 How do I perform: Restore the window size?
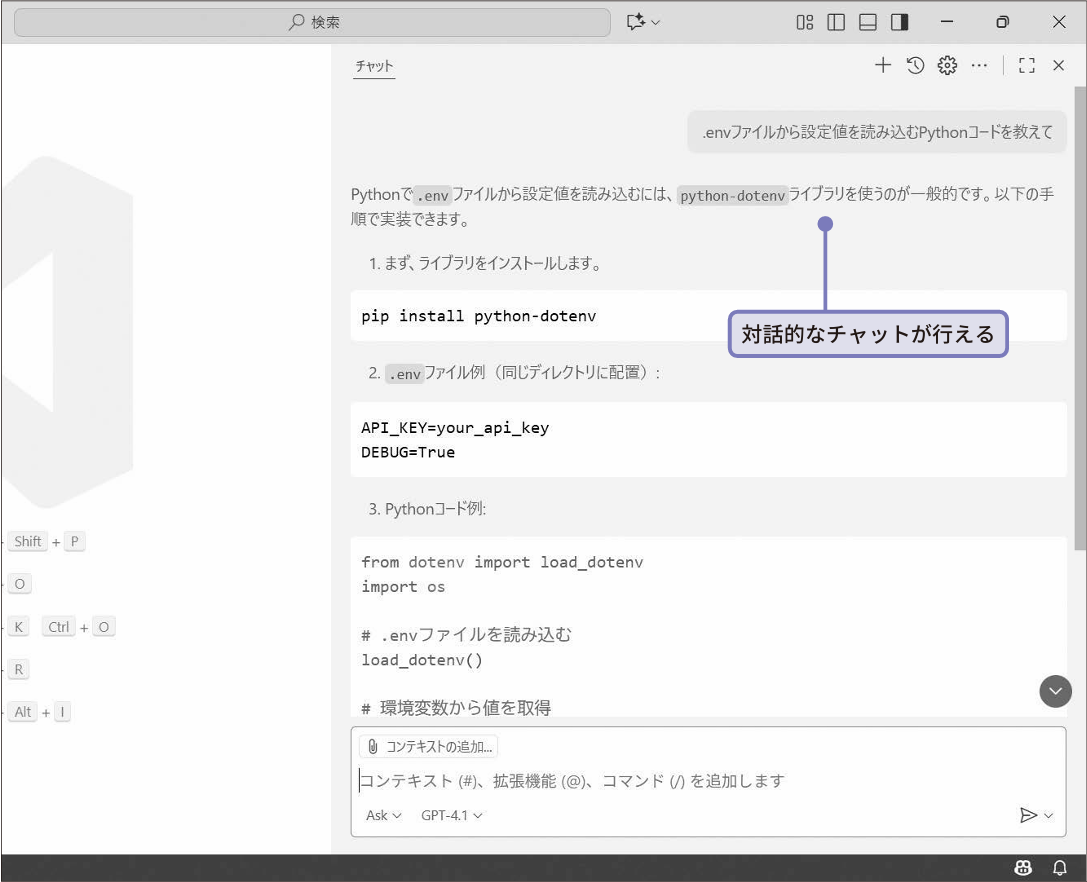click(1002, 22)
